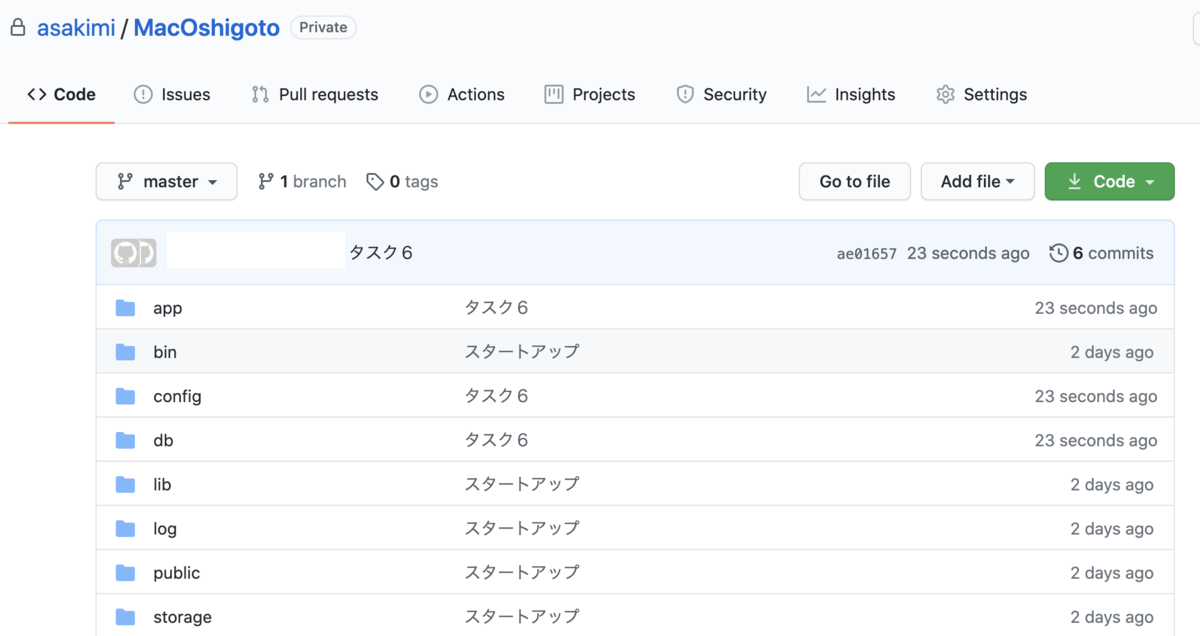Switch to the Projects tab
The width and height of the screenshot is (1200, 636).
click(x=590, y=94)
